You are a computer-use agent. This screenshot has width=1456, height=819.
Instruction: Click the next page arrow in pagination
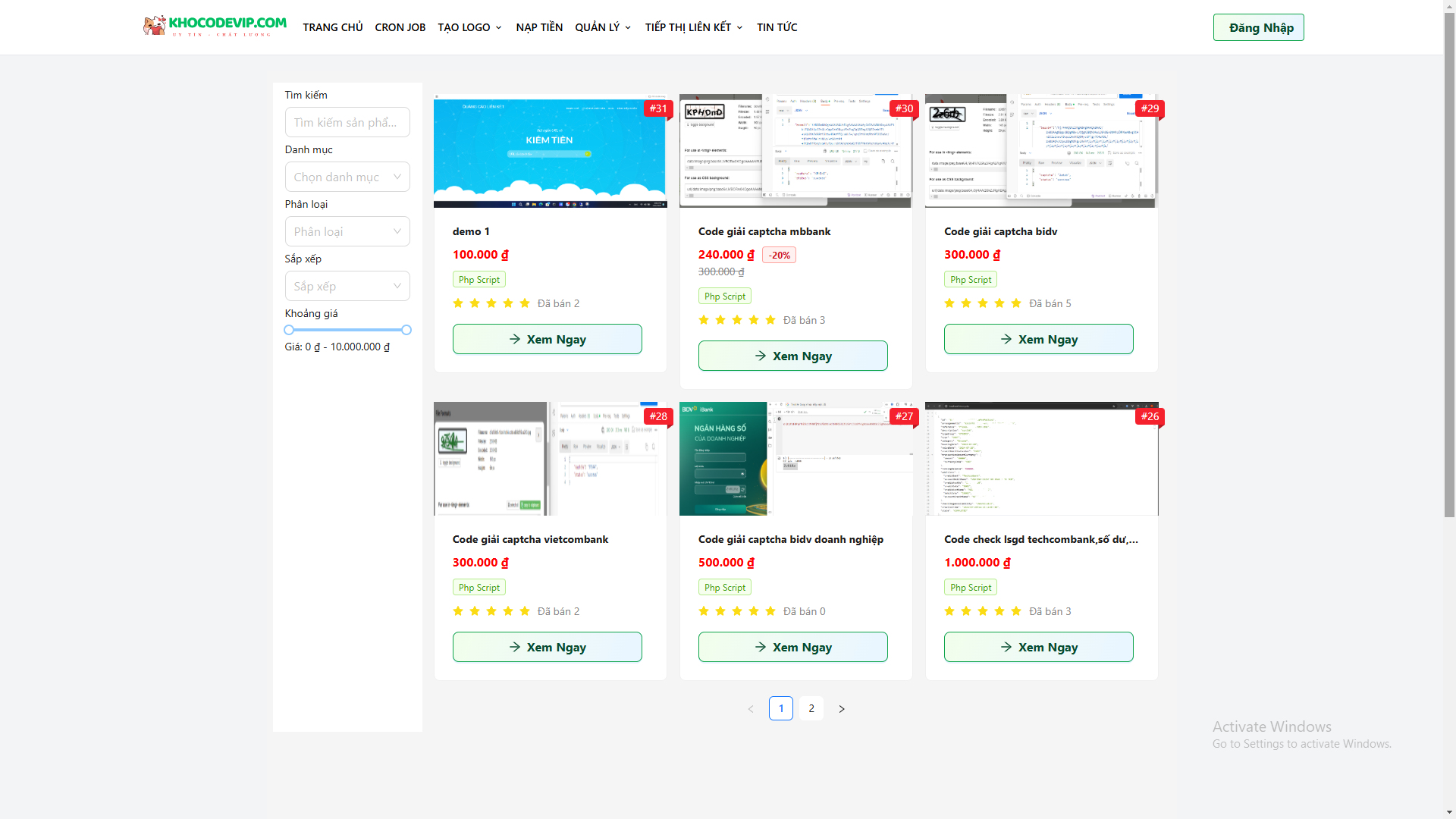(841, 709)
